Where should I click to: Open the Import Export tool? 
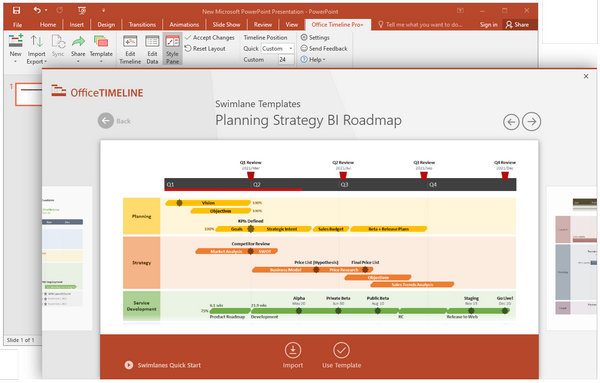coord(37,49)
